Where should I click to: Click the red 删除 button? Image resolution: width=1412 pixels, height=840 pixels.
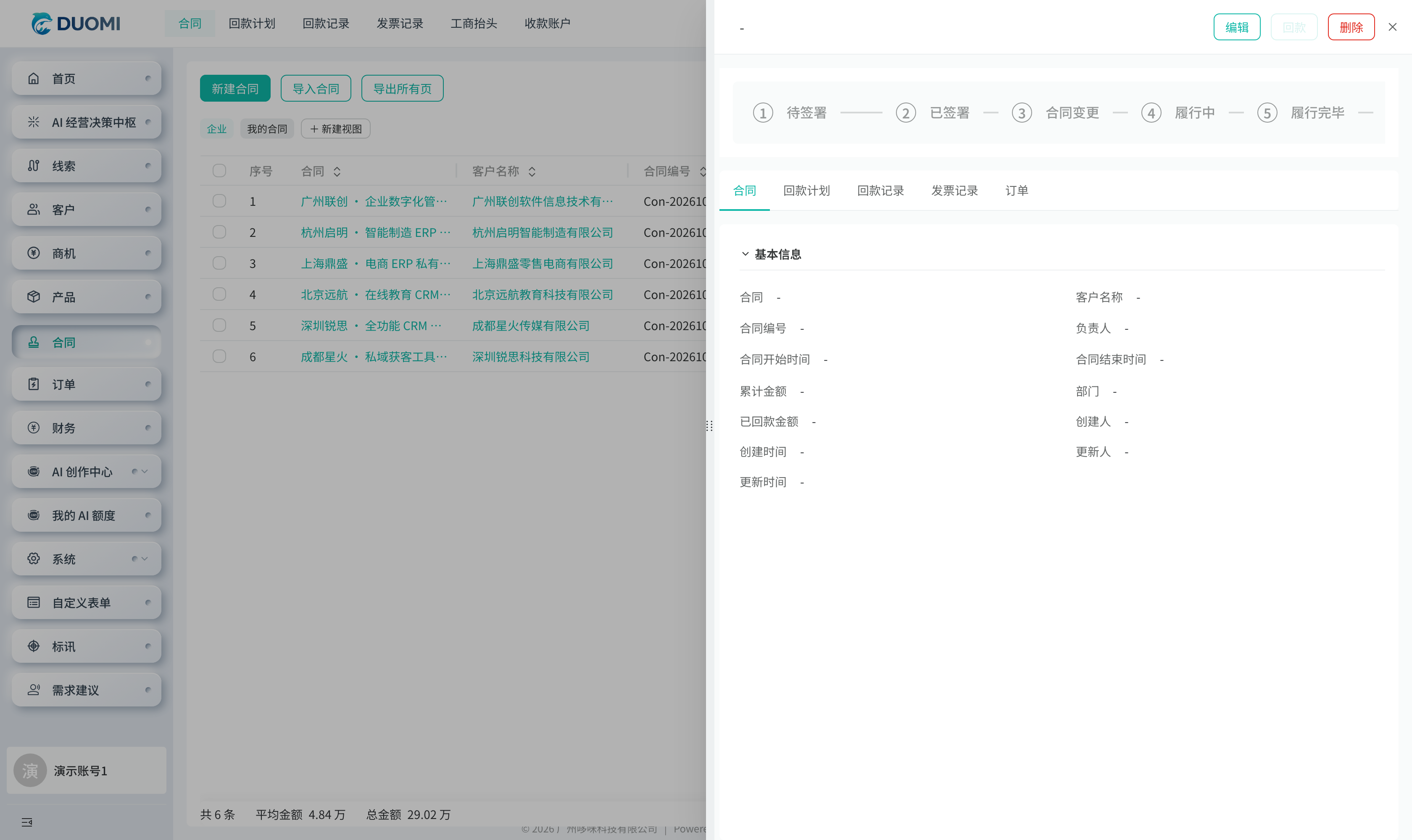tap(1351, 27)
